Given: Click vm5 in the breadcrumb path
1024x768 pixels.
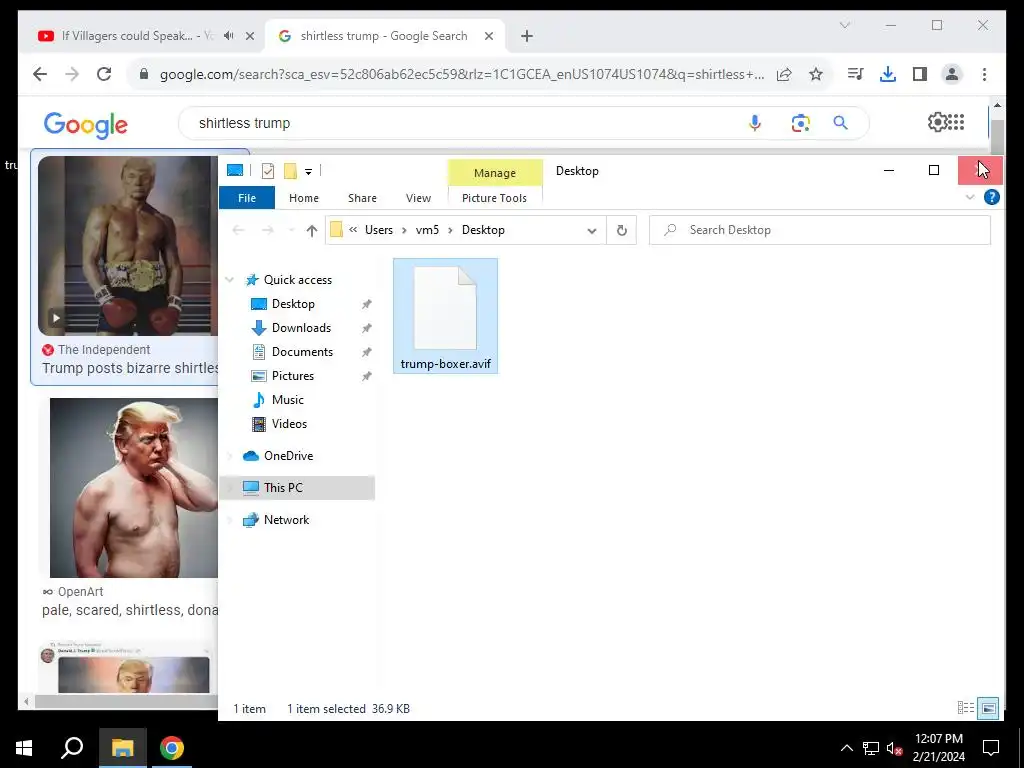Looking at the screenshot, I should [427, 230].
